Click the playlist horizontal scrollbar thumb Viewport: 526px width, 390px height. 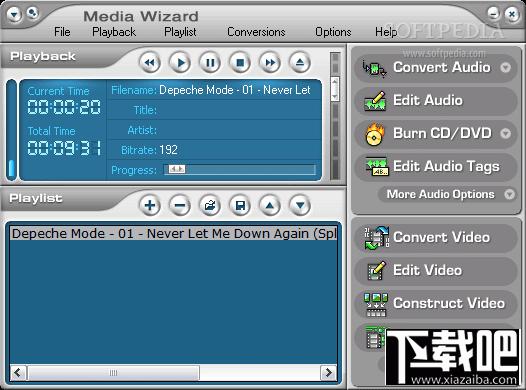coord(113,373)
